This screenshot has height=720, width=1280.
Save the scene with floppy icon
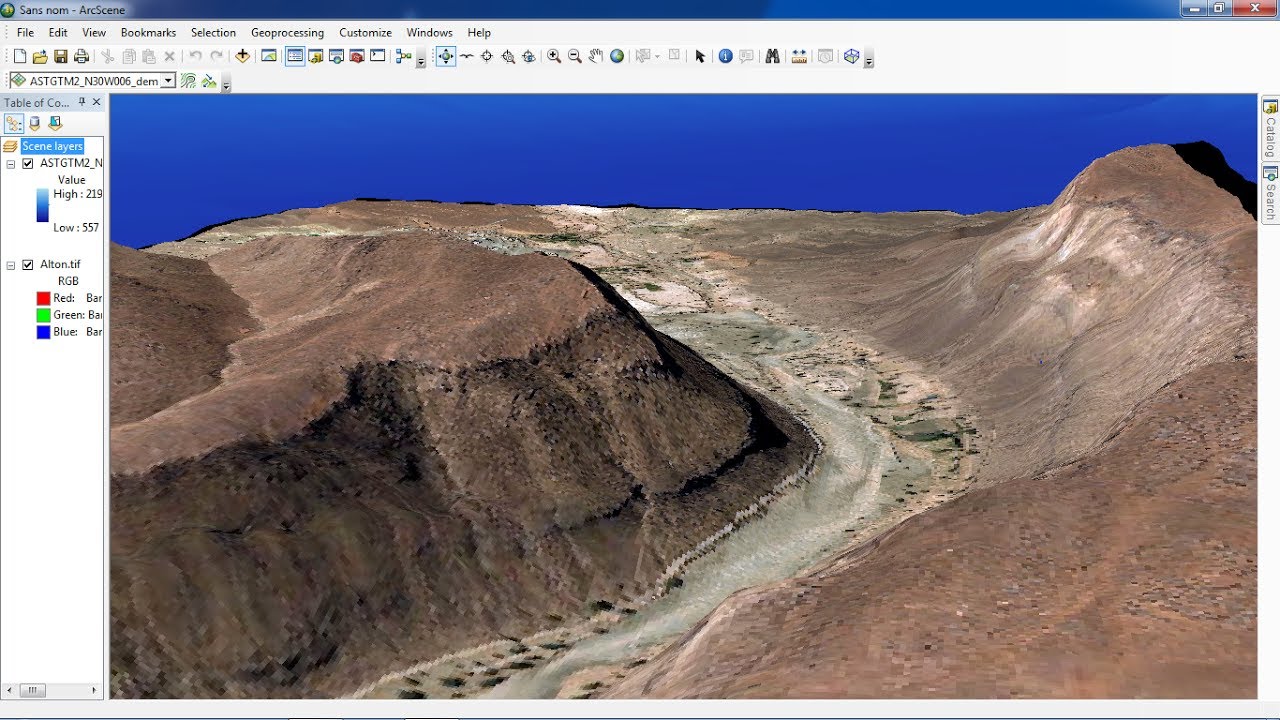pyautogui.click(x=60, y=57)
